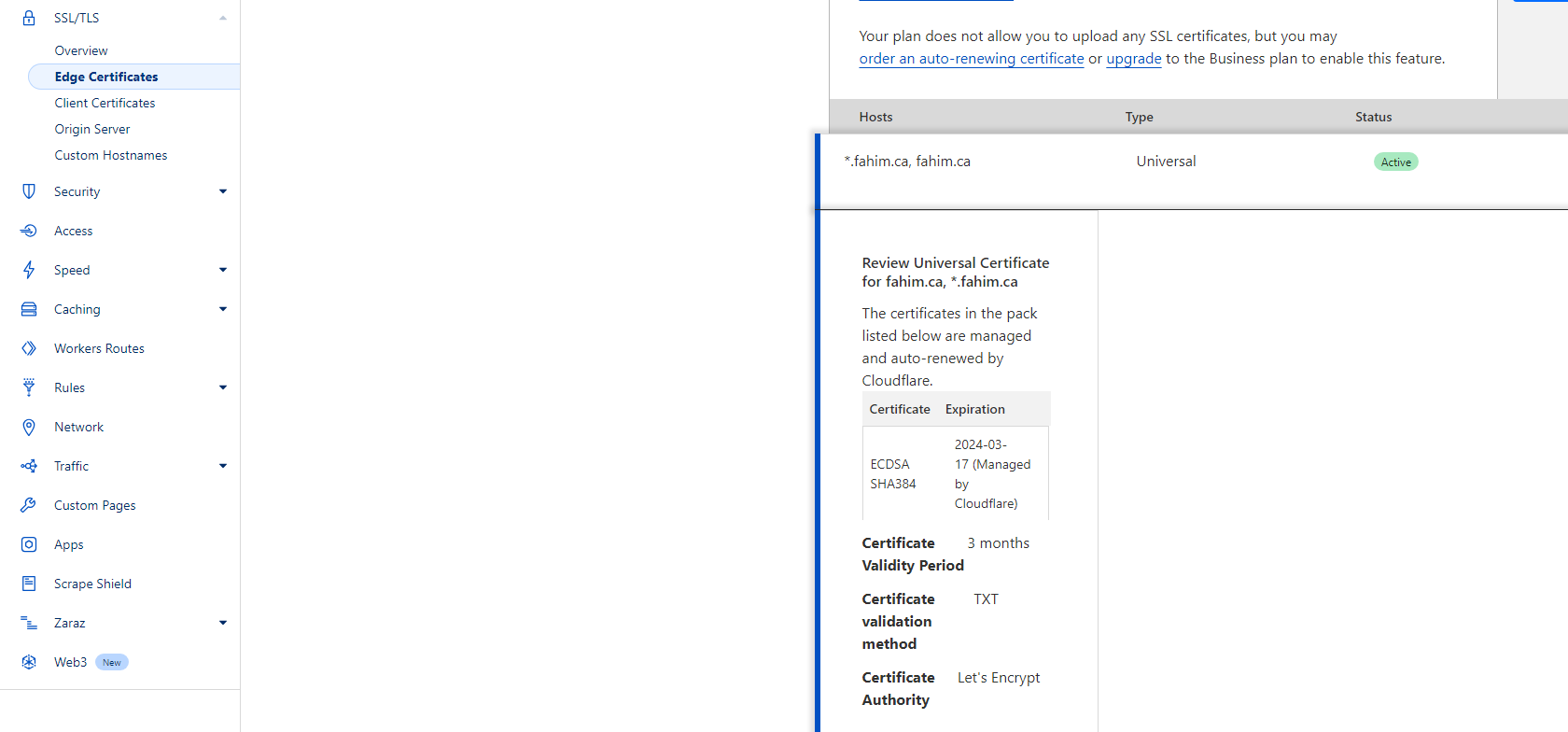Click the 2024-03-17 expiration cell
Viewport: 1568px width, 732px height.
[992, 474]
